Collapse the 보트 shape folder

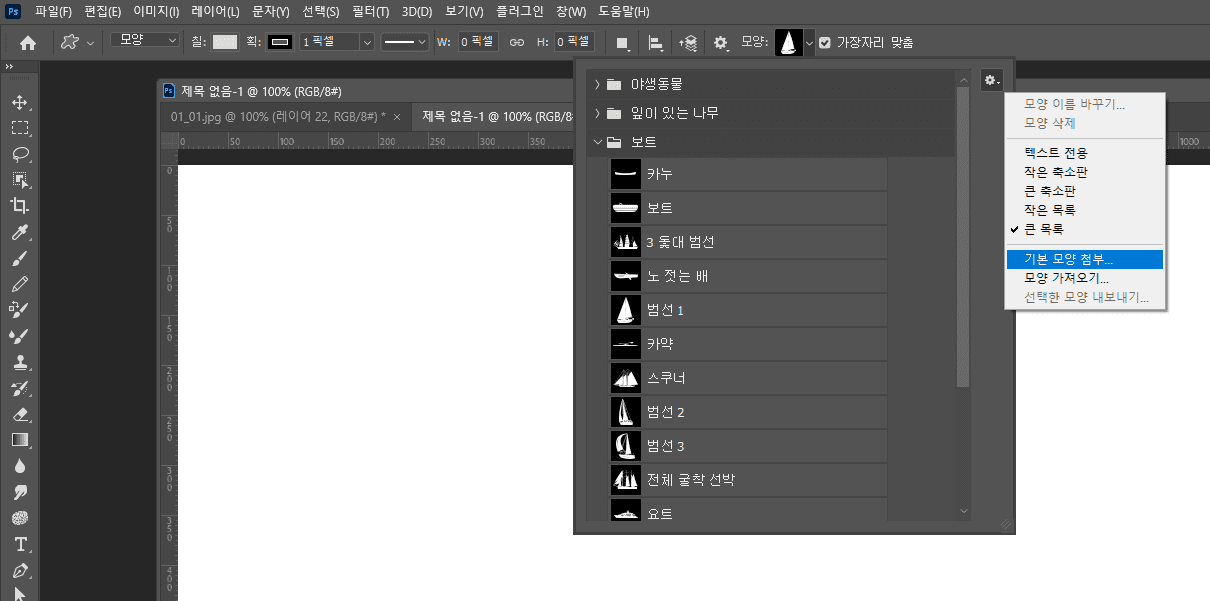click(598, 143)
